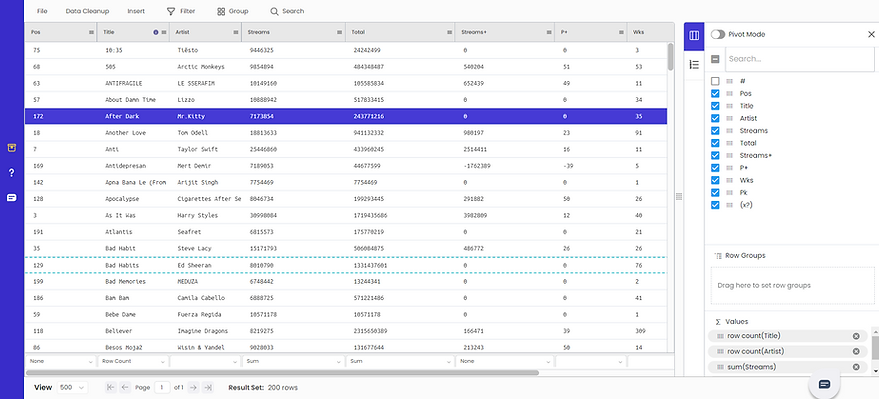Screen dimensions: 879x399
Task: Remove row count(Title) from Values
Action: pos(856,336)
